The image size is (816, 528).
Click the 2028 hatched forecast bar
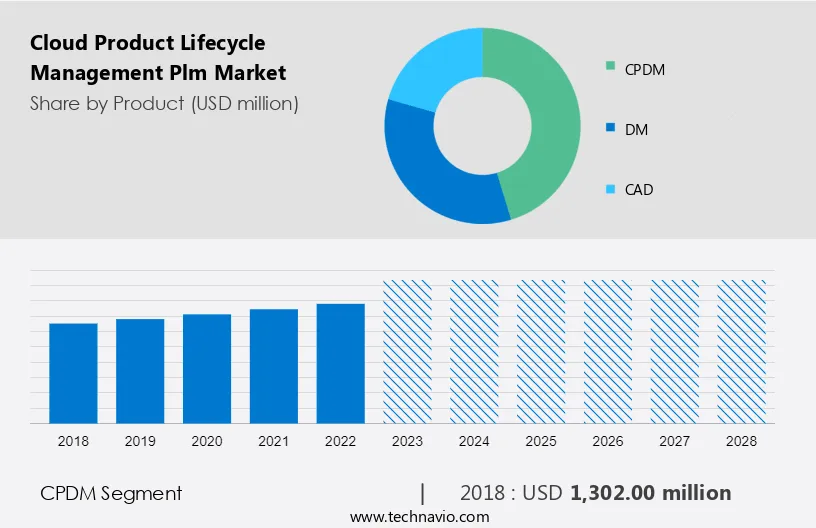[x=742, y=351]
